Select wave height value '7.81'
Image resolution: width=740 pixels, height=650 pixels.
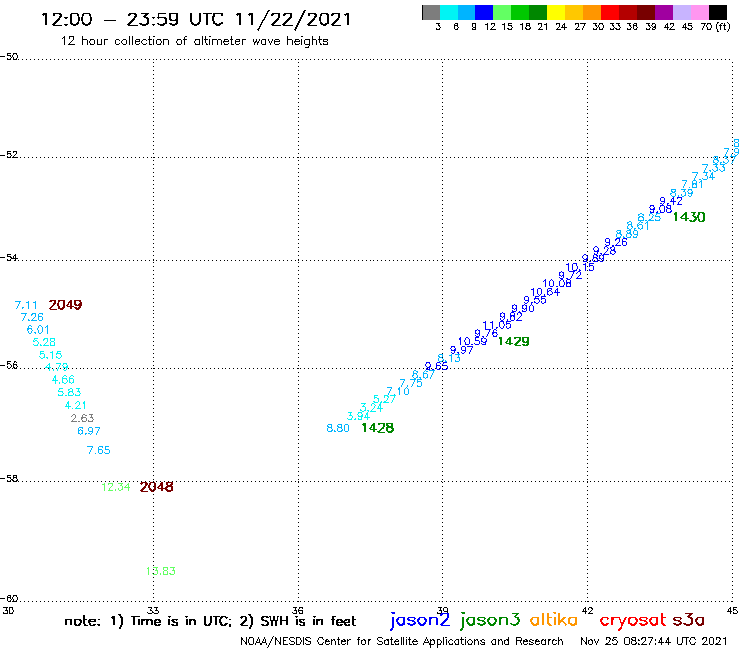pos(692,185)
